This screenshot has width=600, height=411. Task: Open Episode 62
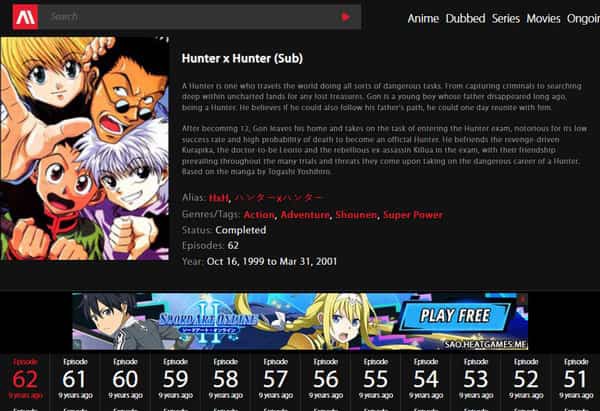(25, 379)
